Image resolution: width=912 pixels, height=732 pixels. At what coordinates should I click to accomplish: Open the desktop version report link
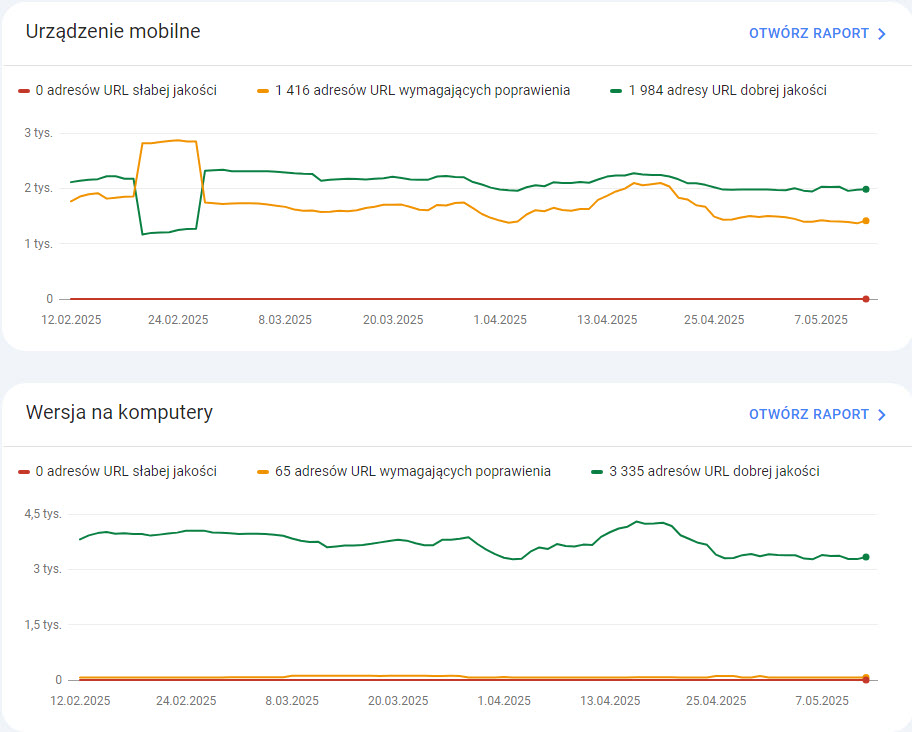808,414
